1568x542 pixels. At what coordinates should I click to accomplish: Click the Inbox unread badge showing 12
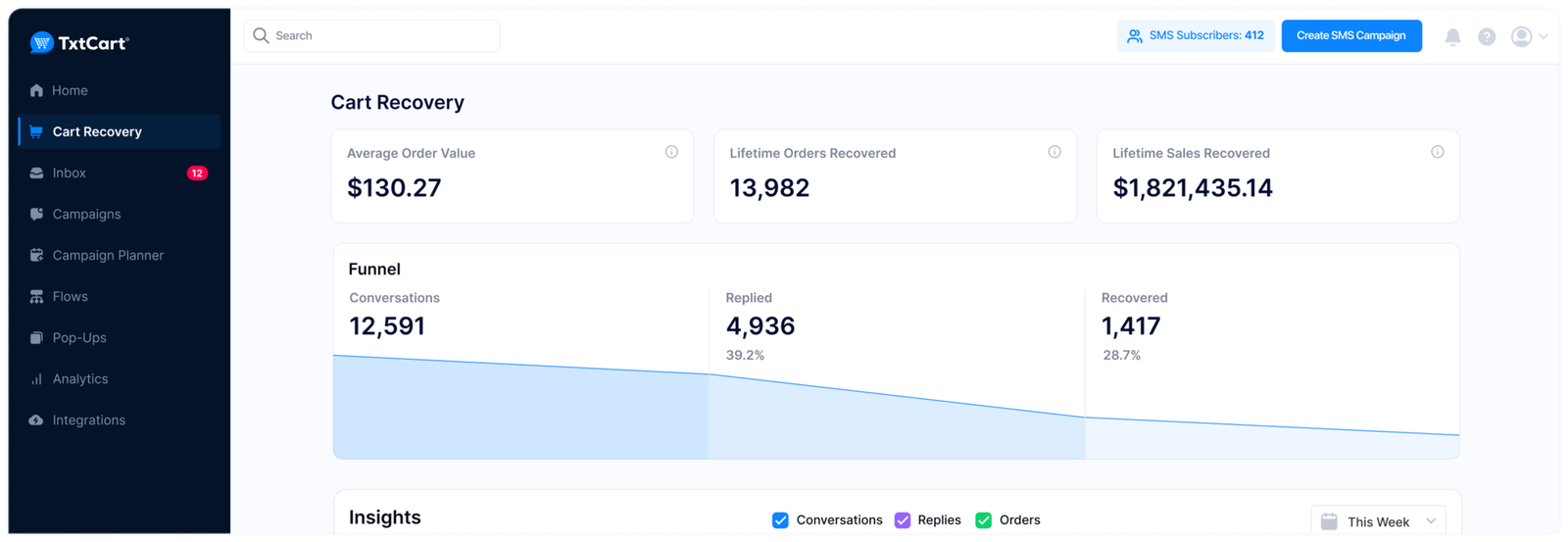click(x=197, y=173)
